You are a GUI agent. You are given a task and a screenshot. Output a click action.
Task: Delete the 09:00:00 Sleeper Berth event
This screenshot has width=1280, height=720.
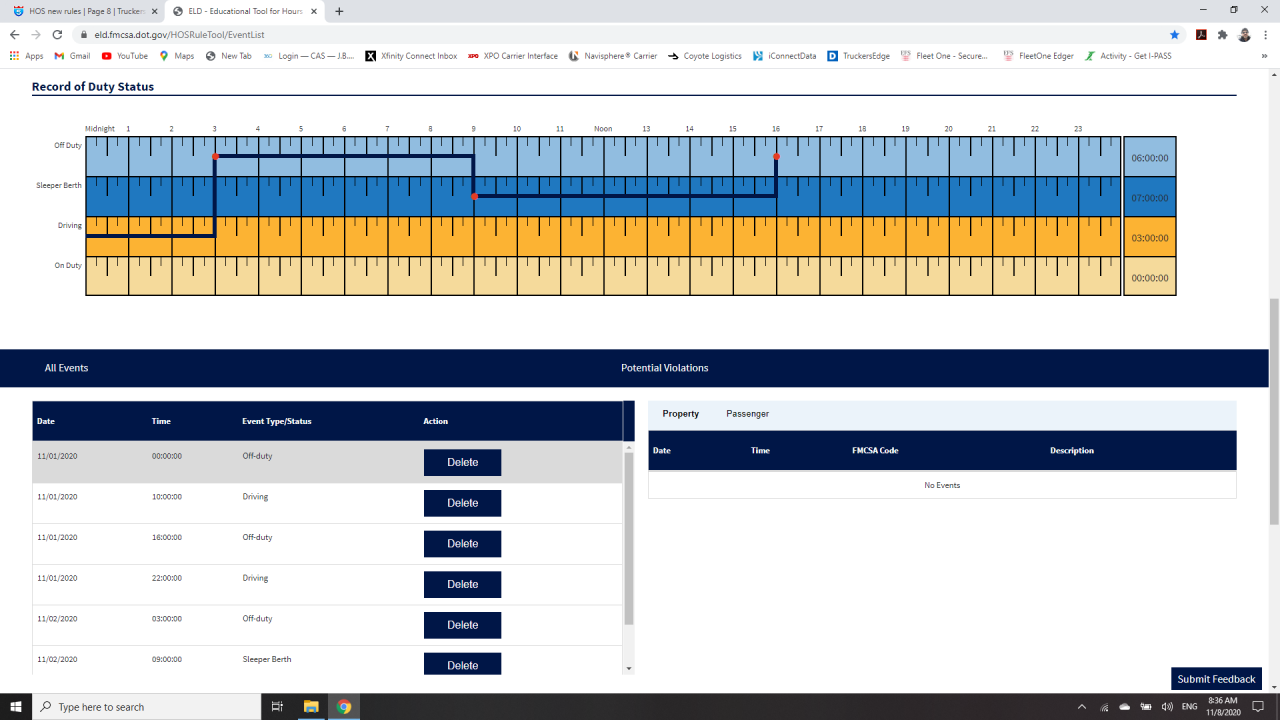coord(462,664)
